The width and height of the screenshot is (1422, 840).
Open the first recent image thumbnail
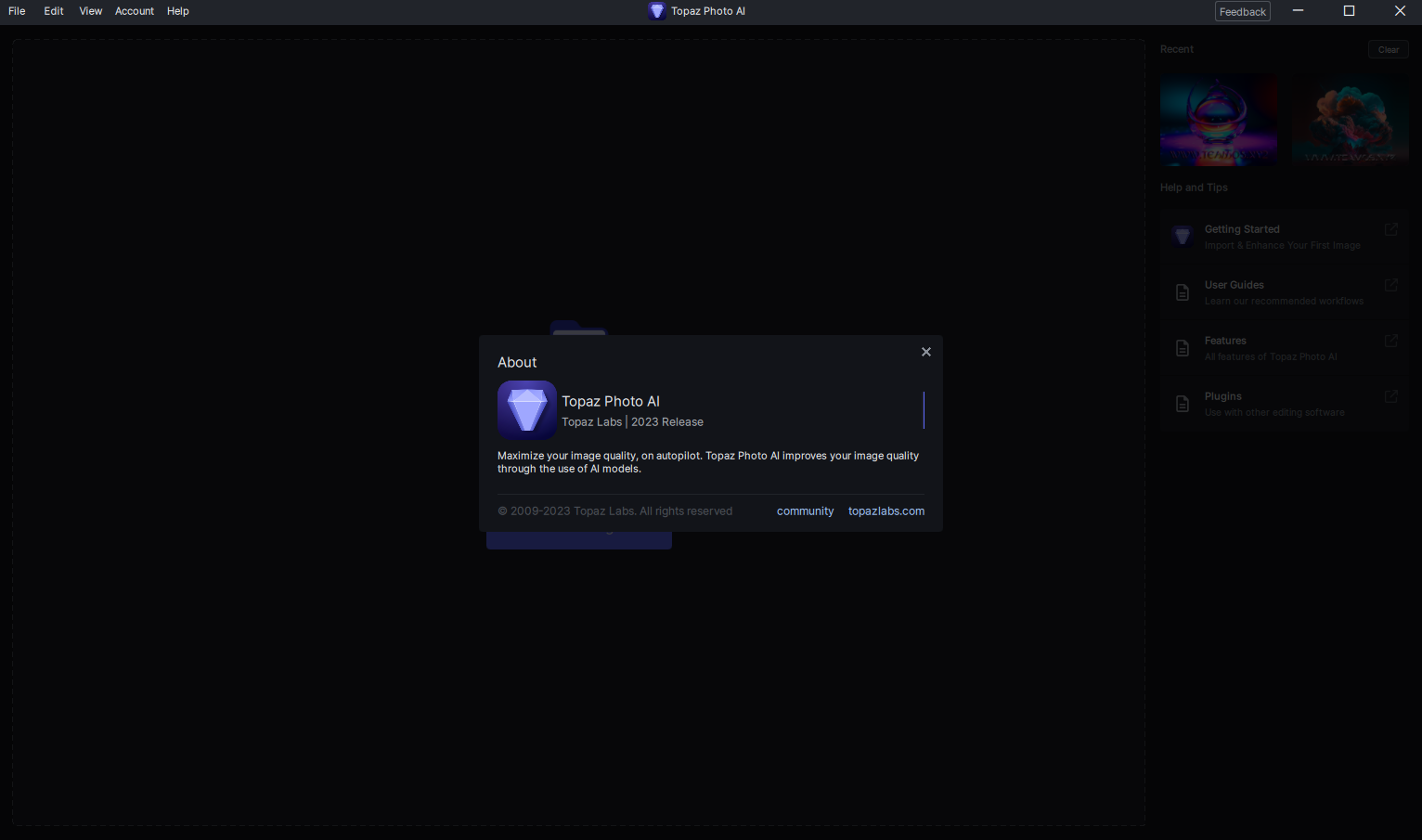point(1219,120)
